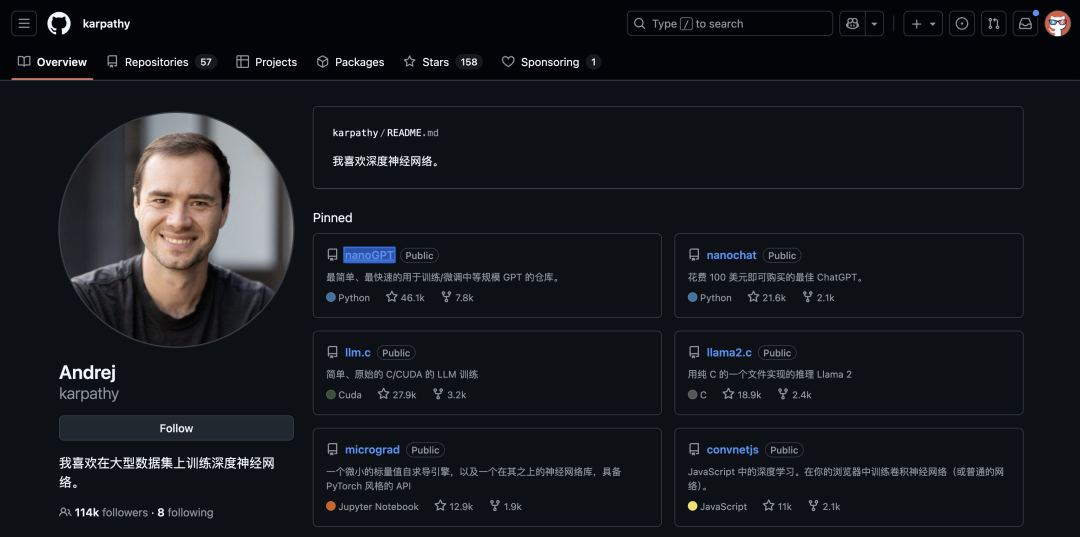Select the Overview tab

(52, 62)
